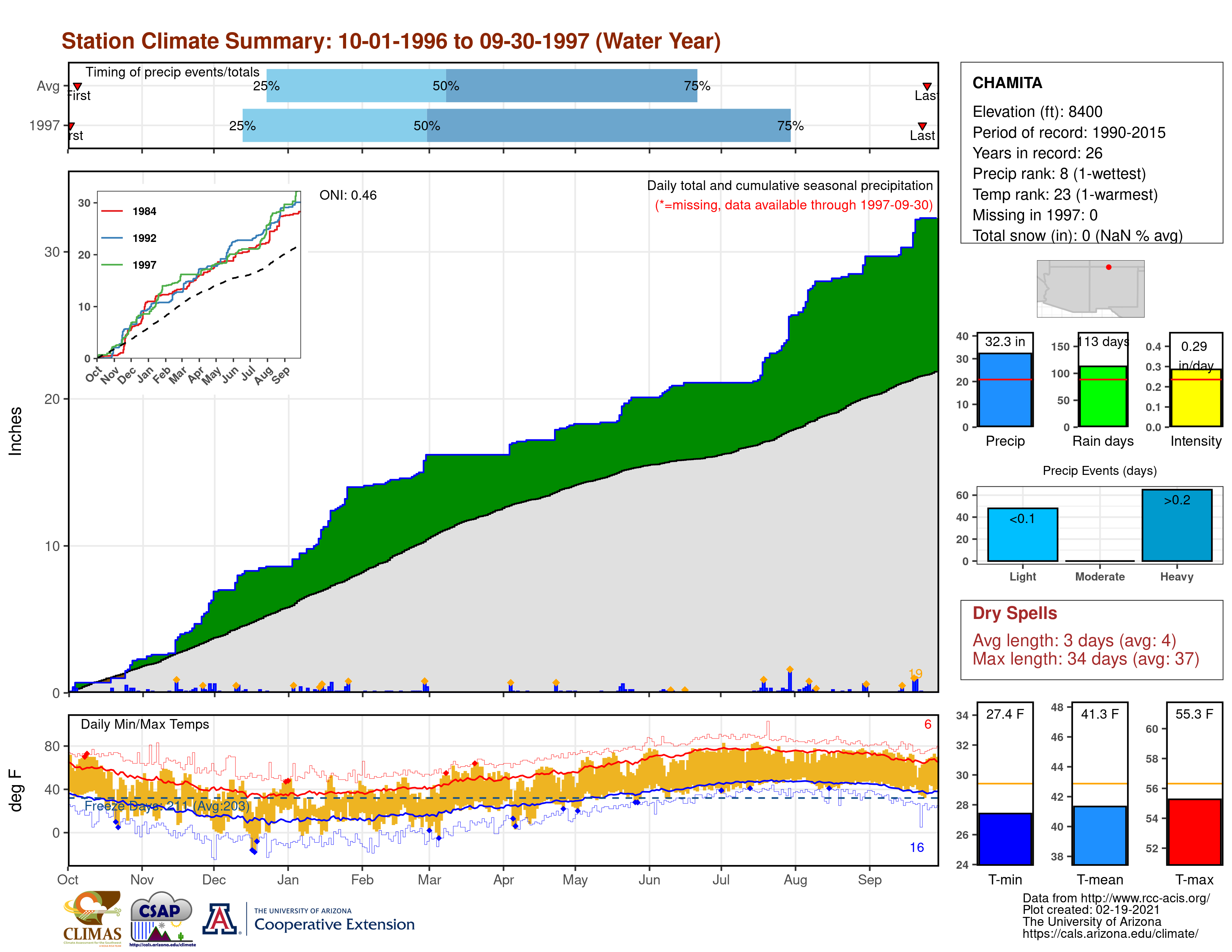Click the blue '16' annotation on temp chart
This screenshot has height=952, width=1232.
[917, 847]
